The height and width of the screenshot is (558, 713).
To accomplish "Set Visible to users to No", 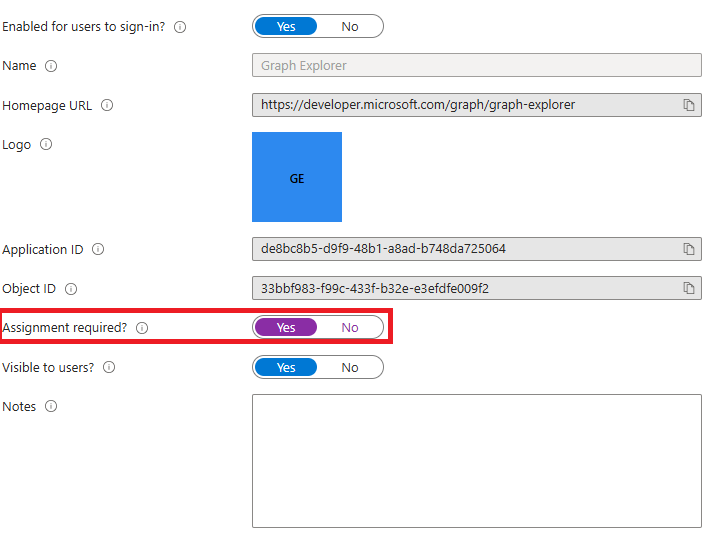I will (x=350, y=367).
